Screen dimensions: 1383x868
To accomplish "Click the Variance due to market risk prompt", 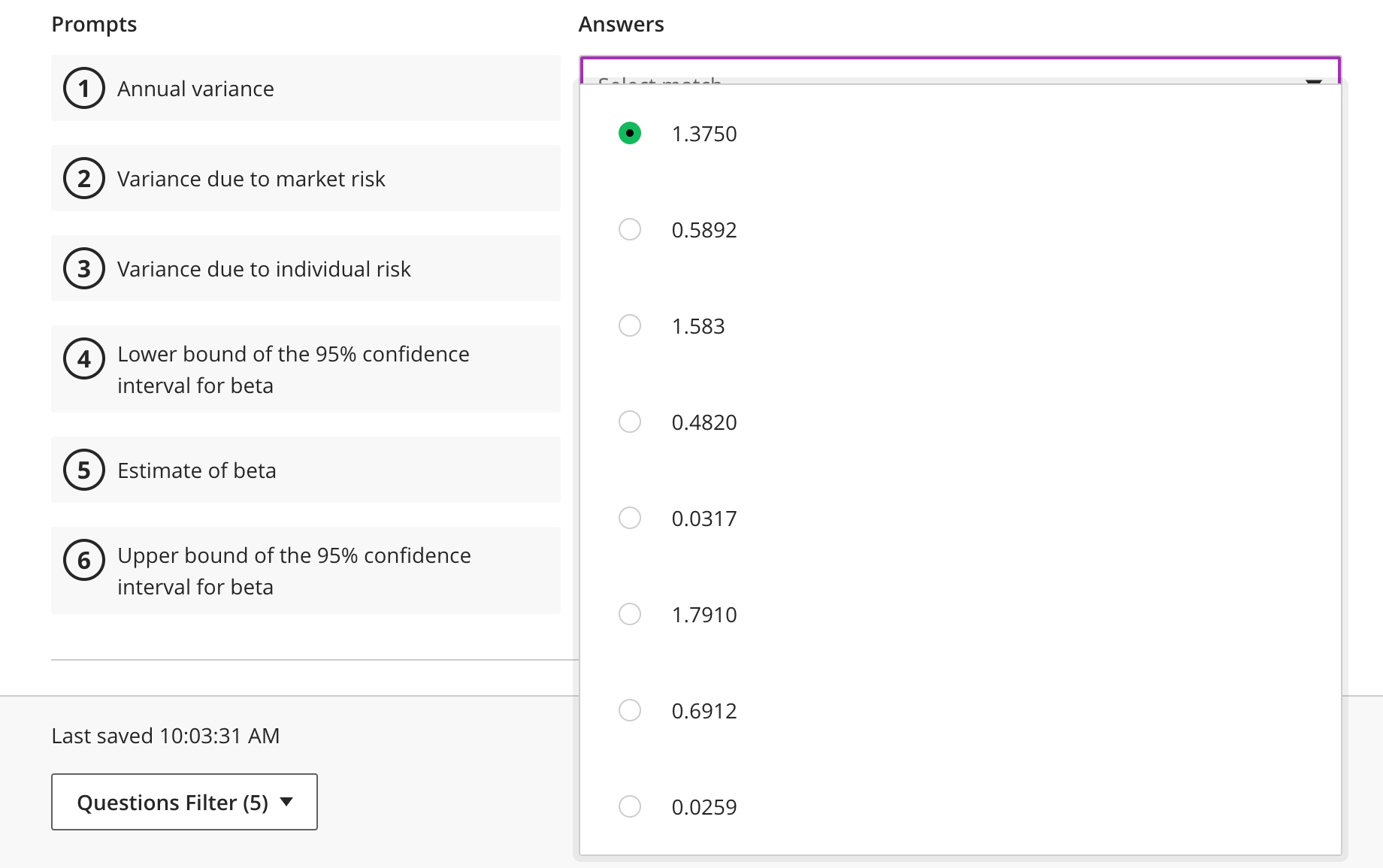I will tap(251, 179).
